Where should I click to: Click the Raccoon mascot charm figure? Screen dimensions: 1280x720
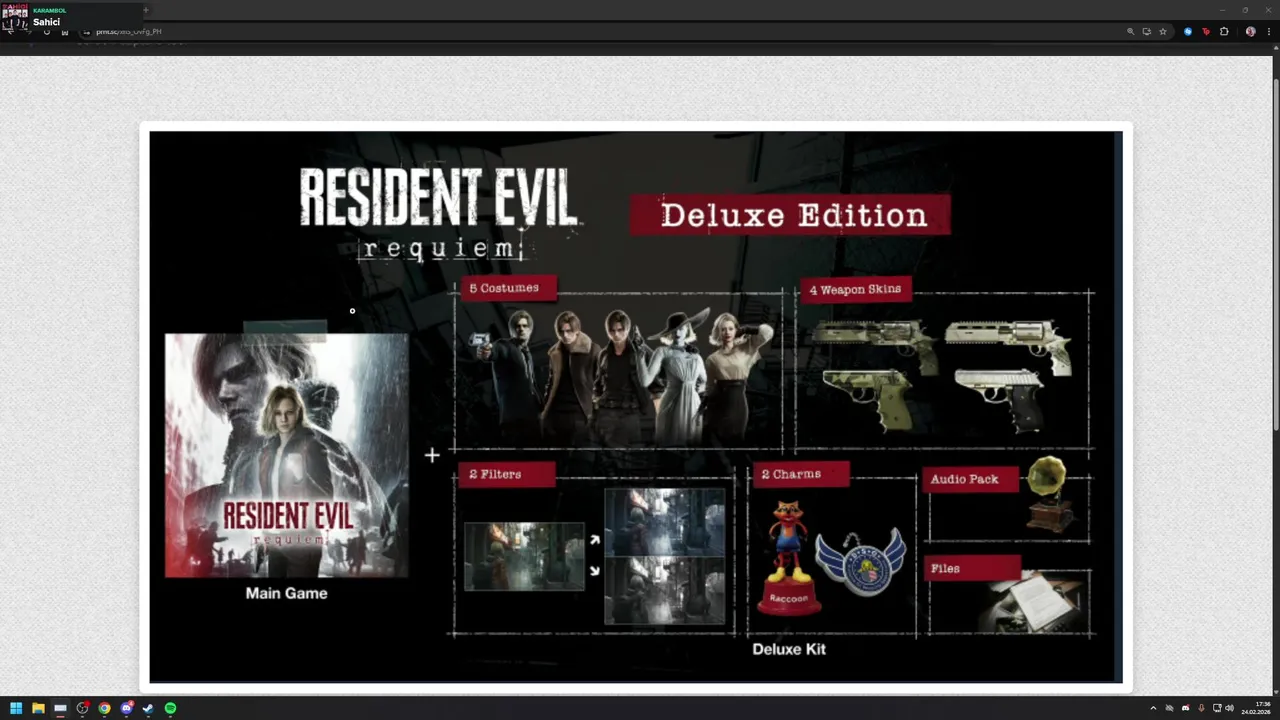789,557
